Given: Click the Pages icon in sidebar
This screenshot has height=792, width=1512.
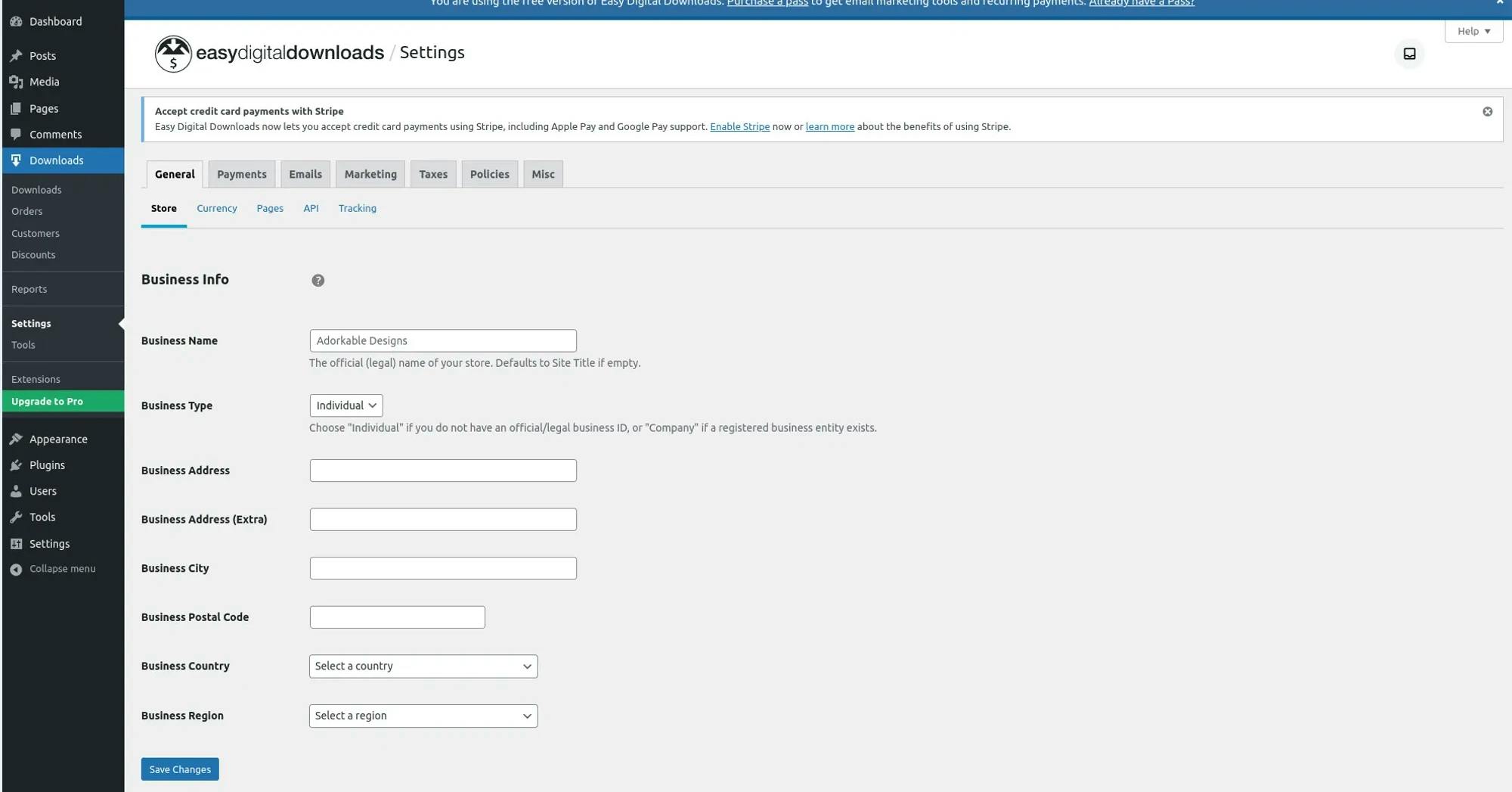Looking at the screenshot, I should [16, 108].
